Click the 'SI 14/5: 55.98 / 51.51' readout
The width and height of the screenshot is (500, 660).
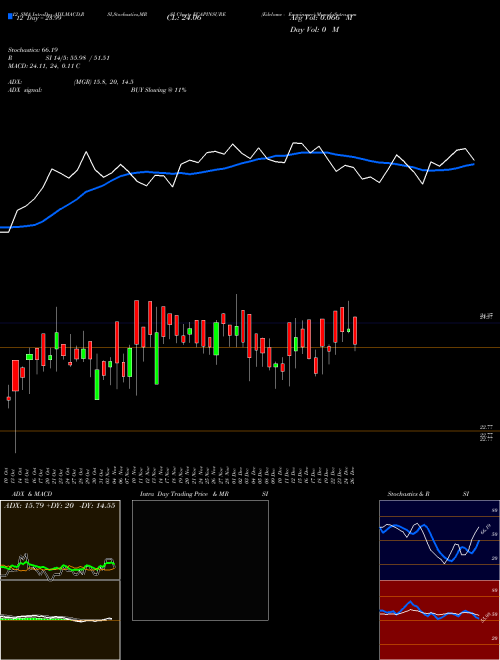point(77,58)
